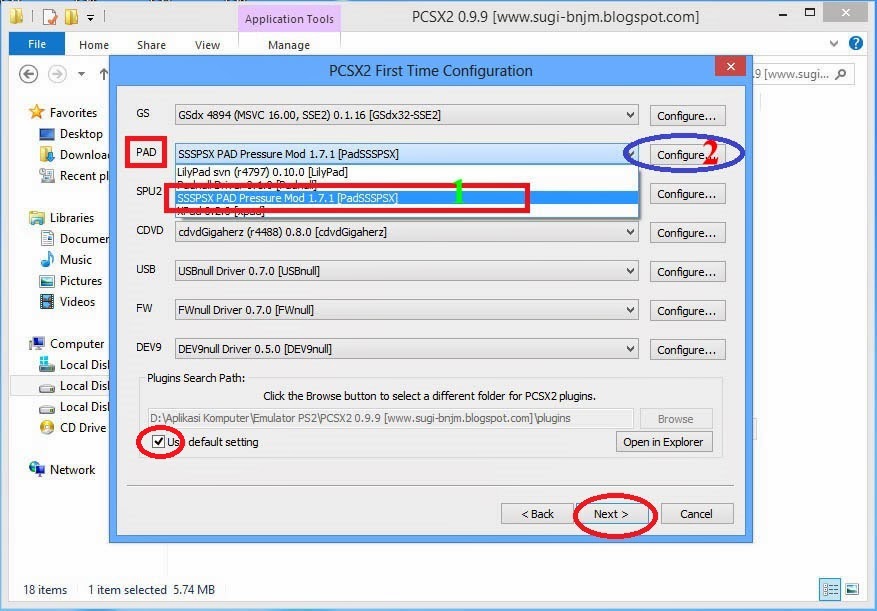Switch to the Share ribbon tab
Image resolution: width=877 pixels, height=611 pixels.
151,45
